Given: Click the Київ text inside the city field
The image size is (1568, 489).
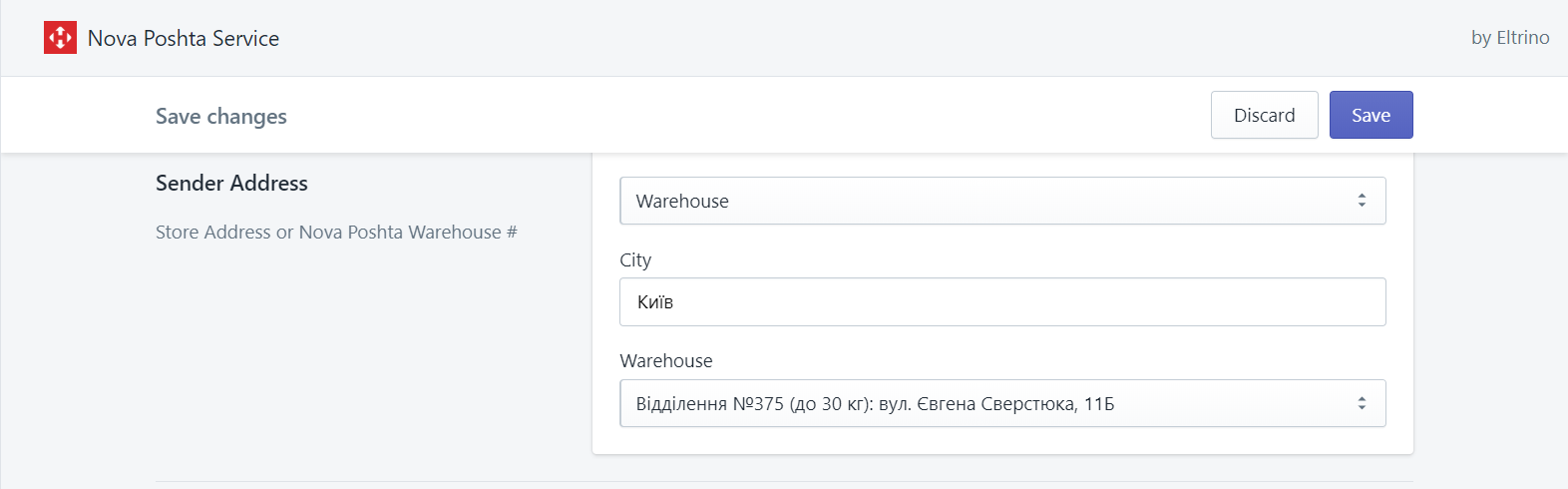Looking at the screenshot, I should 655,301.
